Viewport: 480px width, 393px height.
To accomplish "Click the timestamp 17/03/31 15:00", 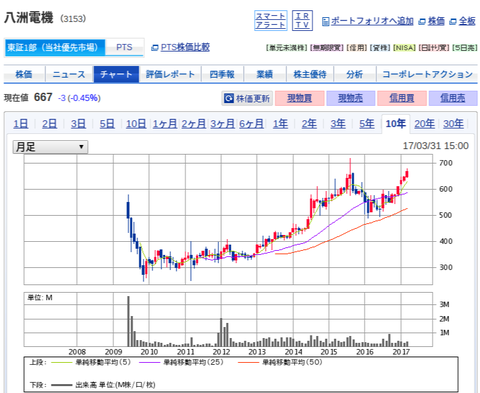I will pyautogui.click(x=436, y=146).
